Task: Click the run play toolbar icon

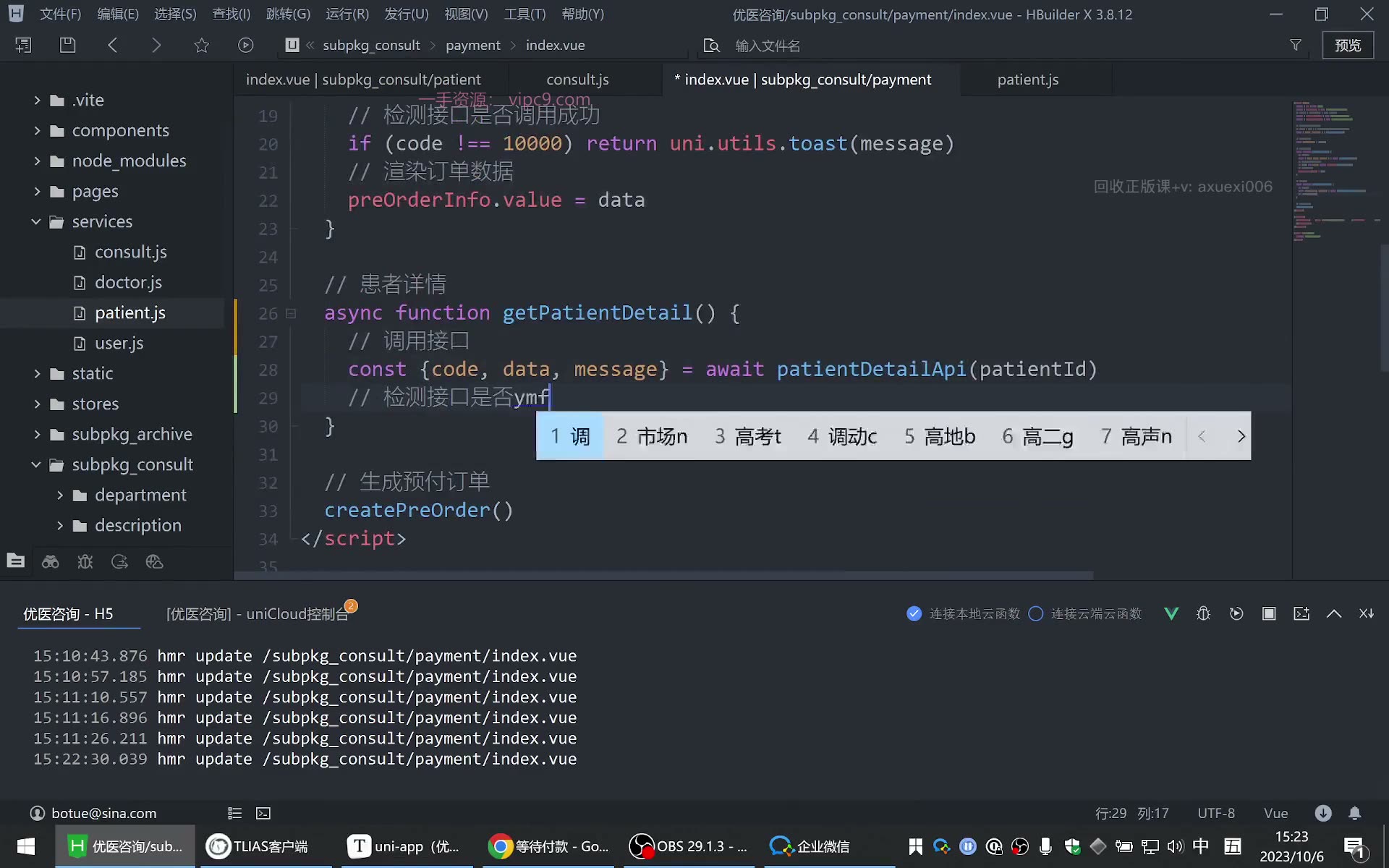Action: [x=246, y=45]
